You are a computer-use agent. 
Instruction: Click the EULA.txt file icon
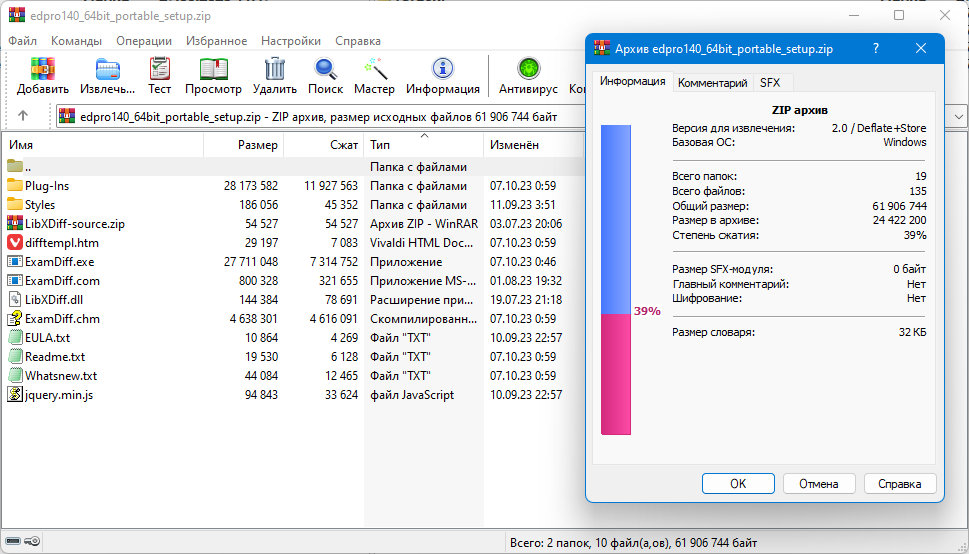(15, 338)
